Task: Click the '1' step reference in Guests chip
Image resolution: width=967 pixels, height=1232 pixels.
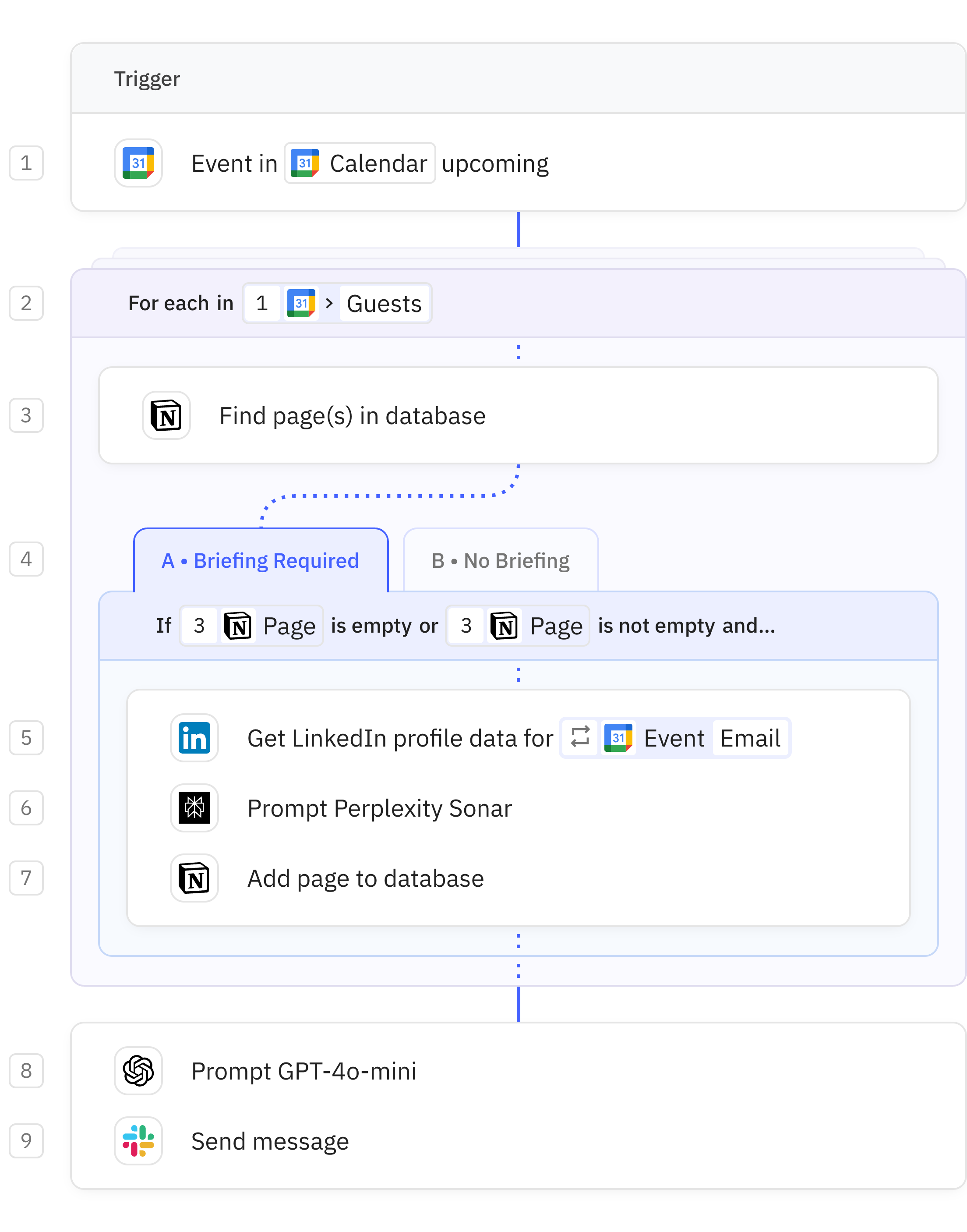Action: pos(261,303)
